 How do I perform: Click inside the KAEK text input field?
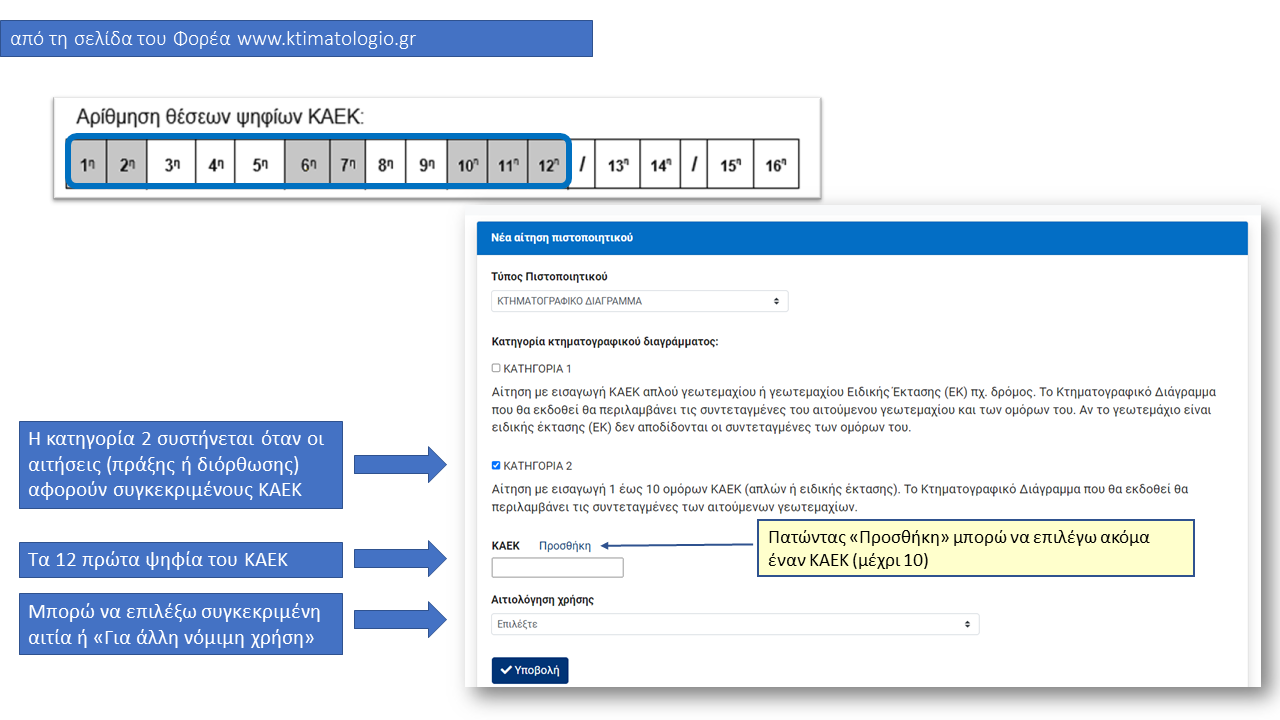(x=557, y=568)
